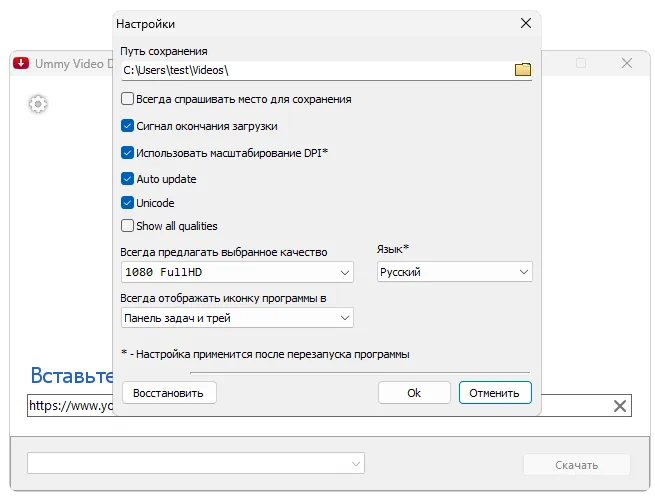
Task: Confirm settings with Ok button
Action: point(414,393)
